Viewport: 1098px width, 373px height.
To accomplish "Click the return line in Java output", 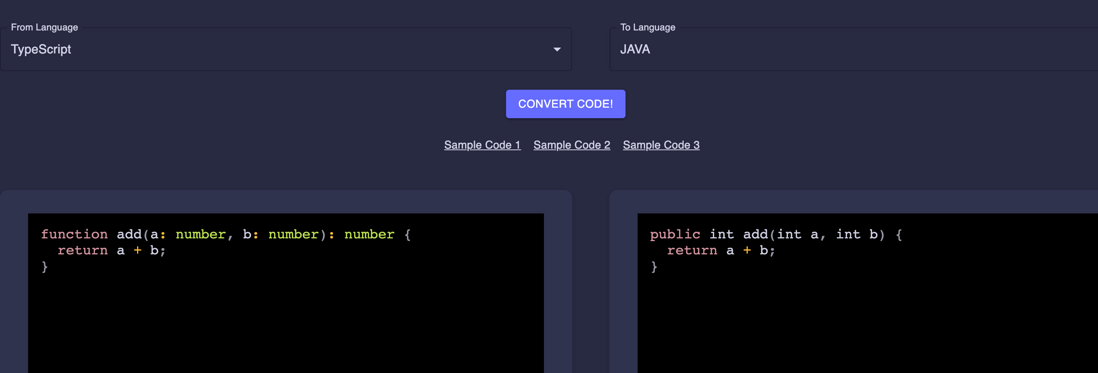I will (x=721, y=251).
